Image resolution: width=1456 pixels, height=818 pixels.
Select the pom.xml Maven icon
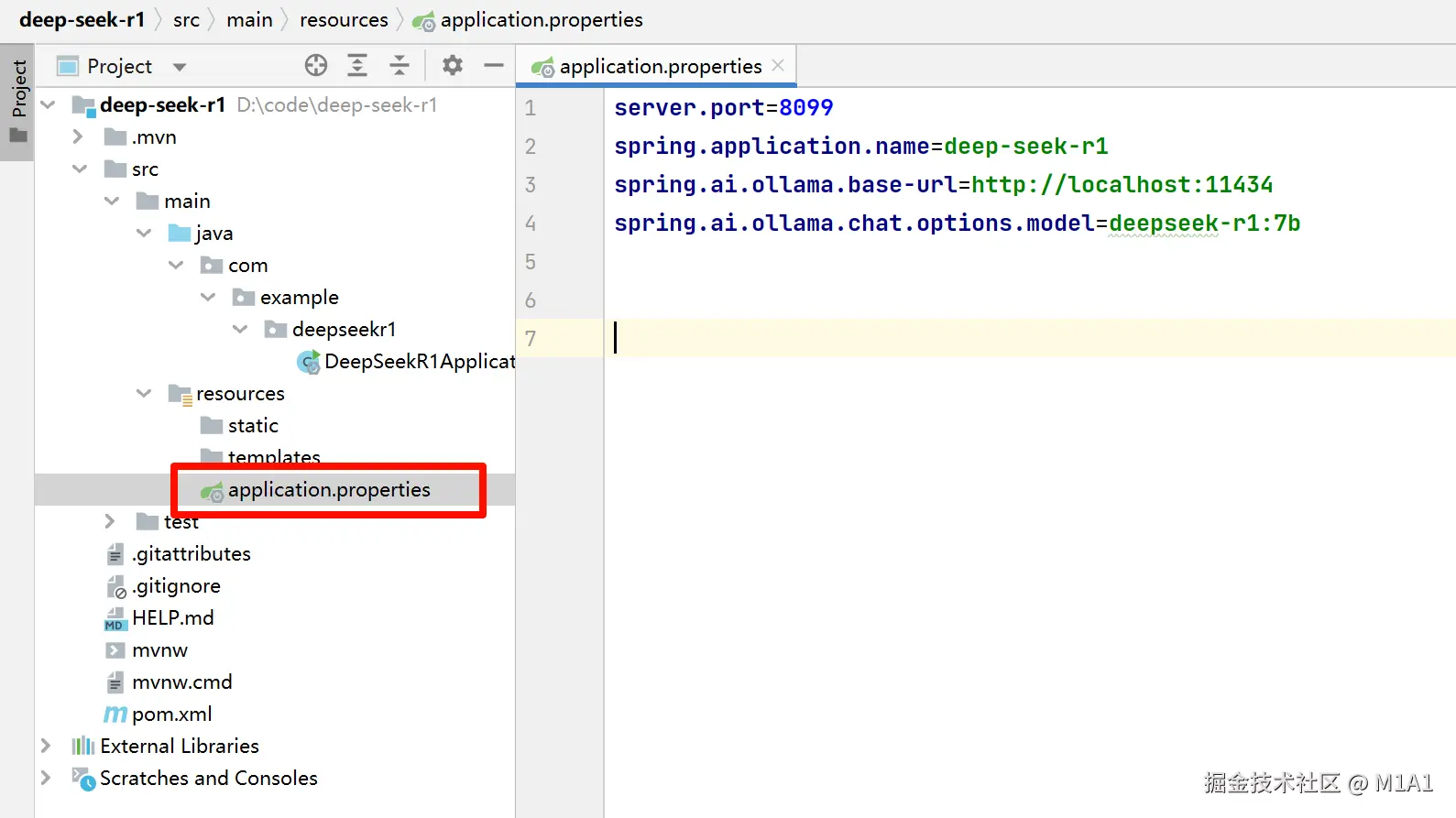[x=115, y=714]
